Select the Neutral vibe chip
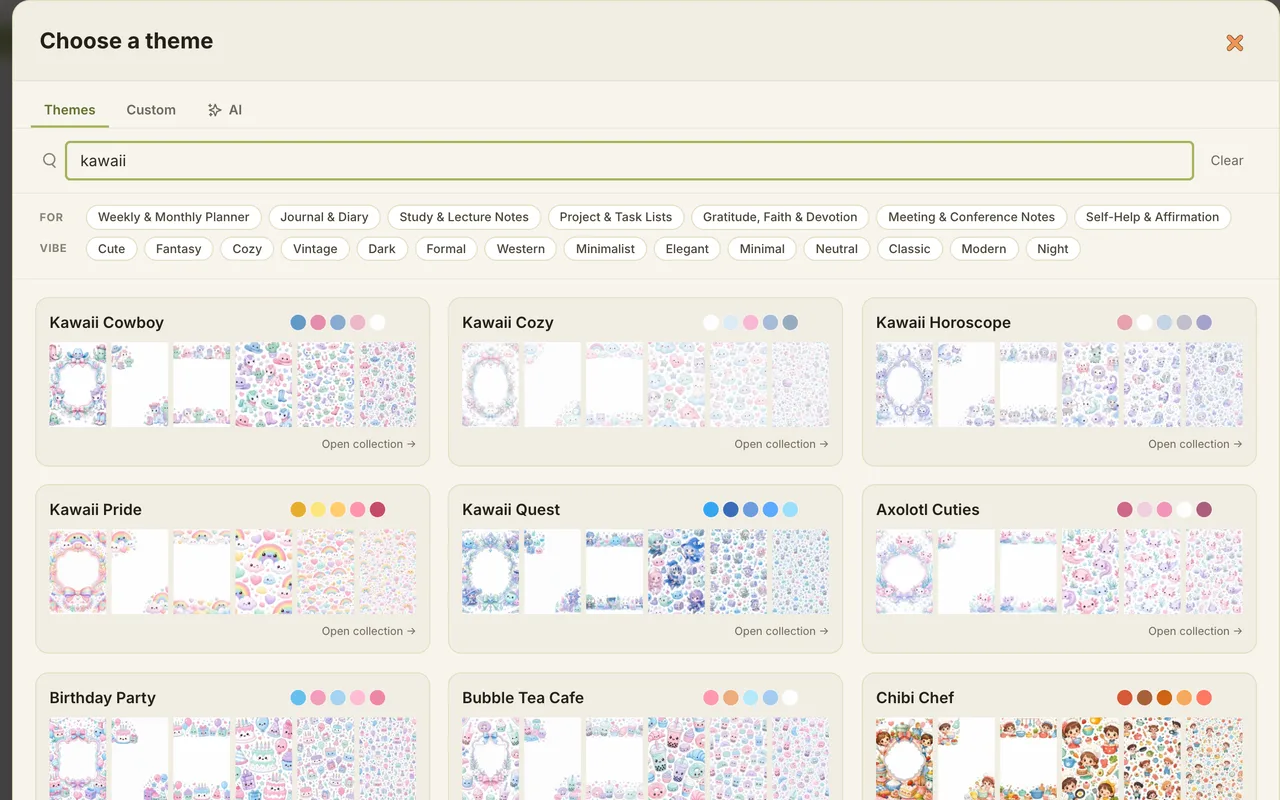Image resolution: width=1280 pixels, height=800 pixels. (837, 249)
